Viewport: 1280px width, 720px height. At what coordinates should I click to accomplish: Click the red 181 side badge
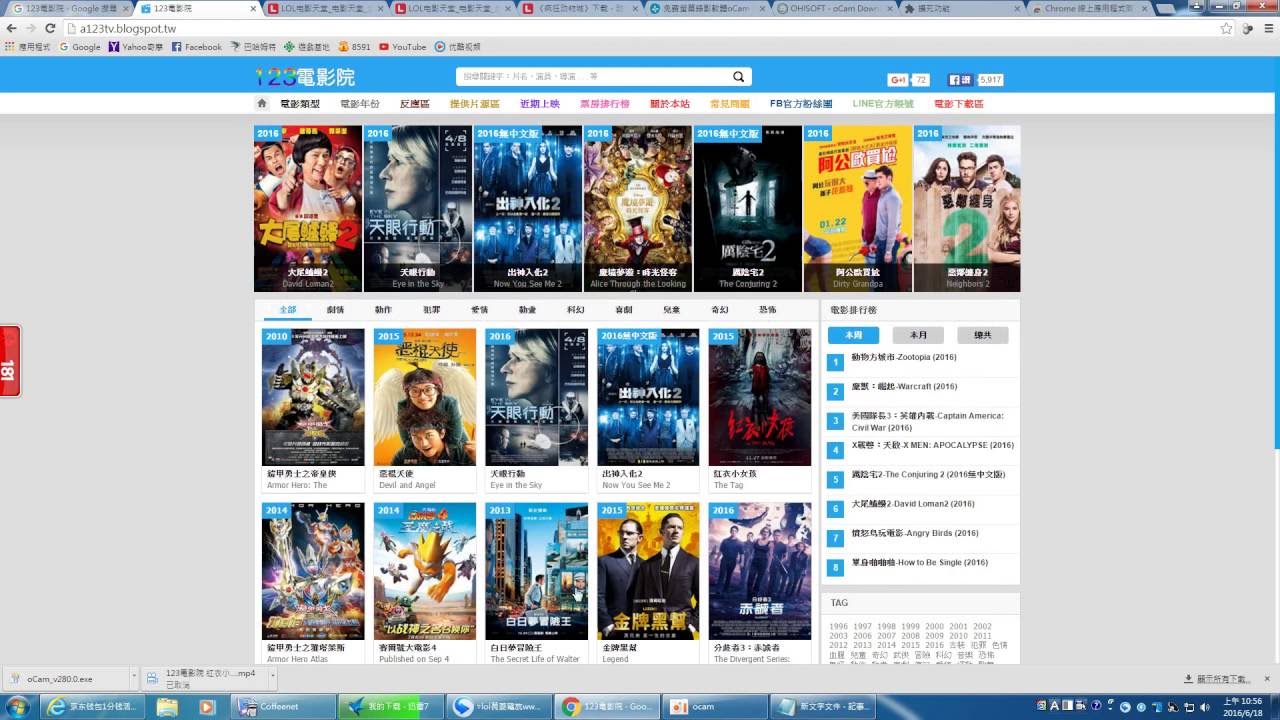pos(9,361)
